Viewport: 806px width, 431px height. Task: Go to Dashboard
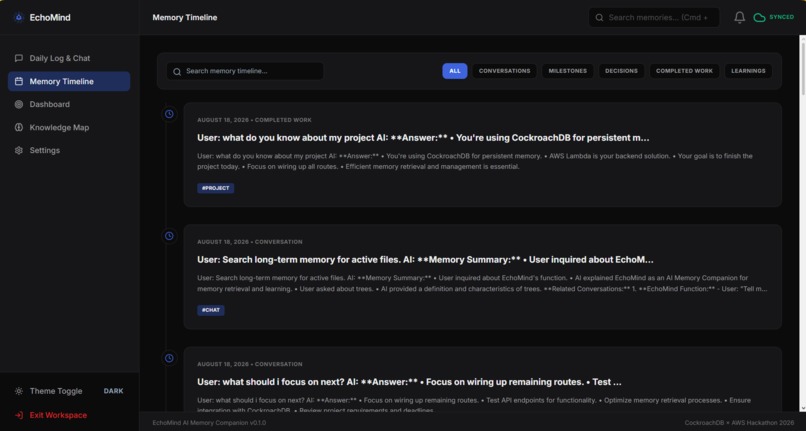click(x=69, y=104)
